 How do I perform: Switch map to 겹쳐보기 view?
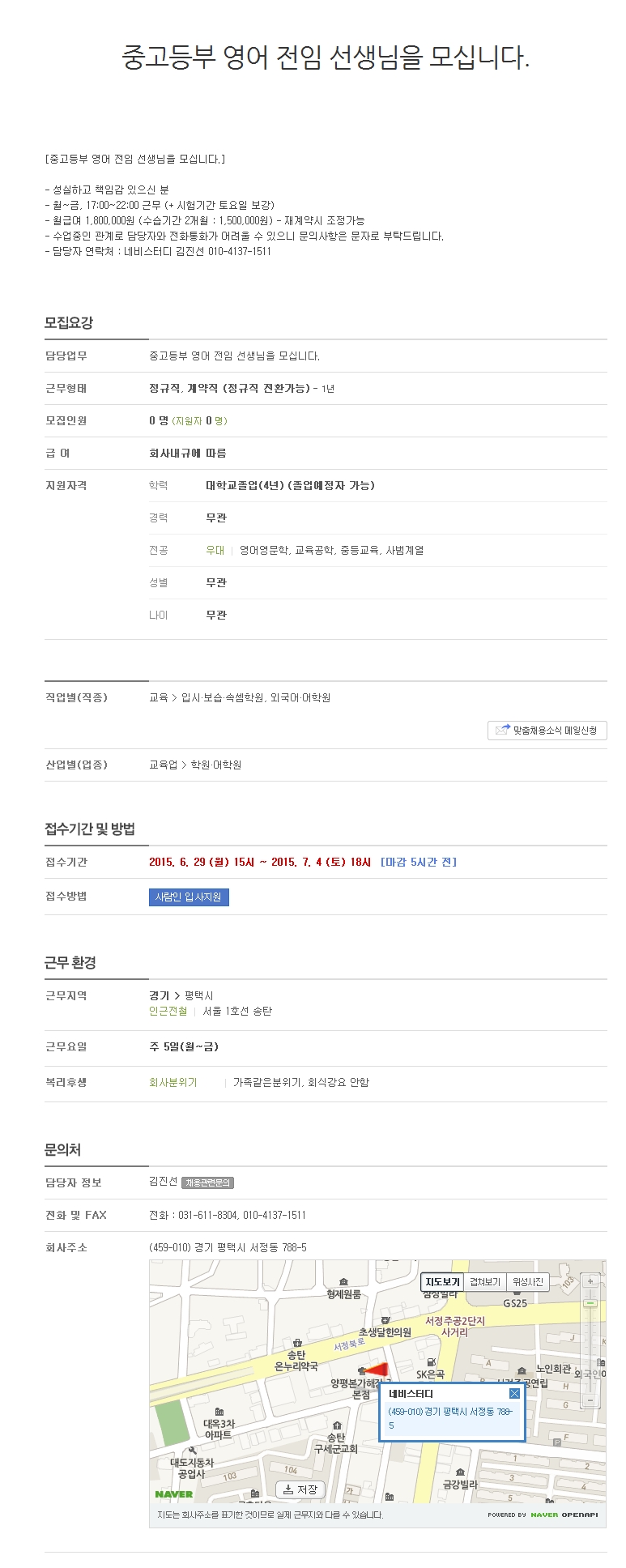(x=486, y=1282)
